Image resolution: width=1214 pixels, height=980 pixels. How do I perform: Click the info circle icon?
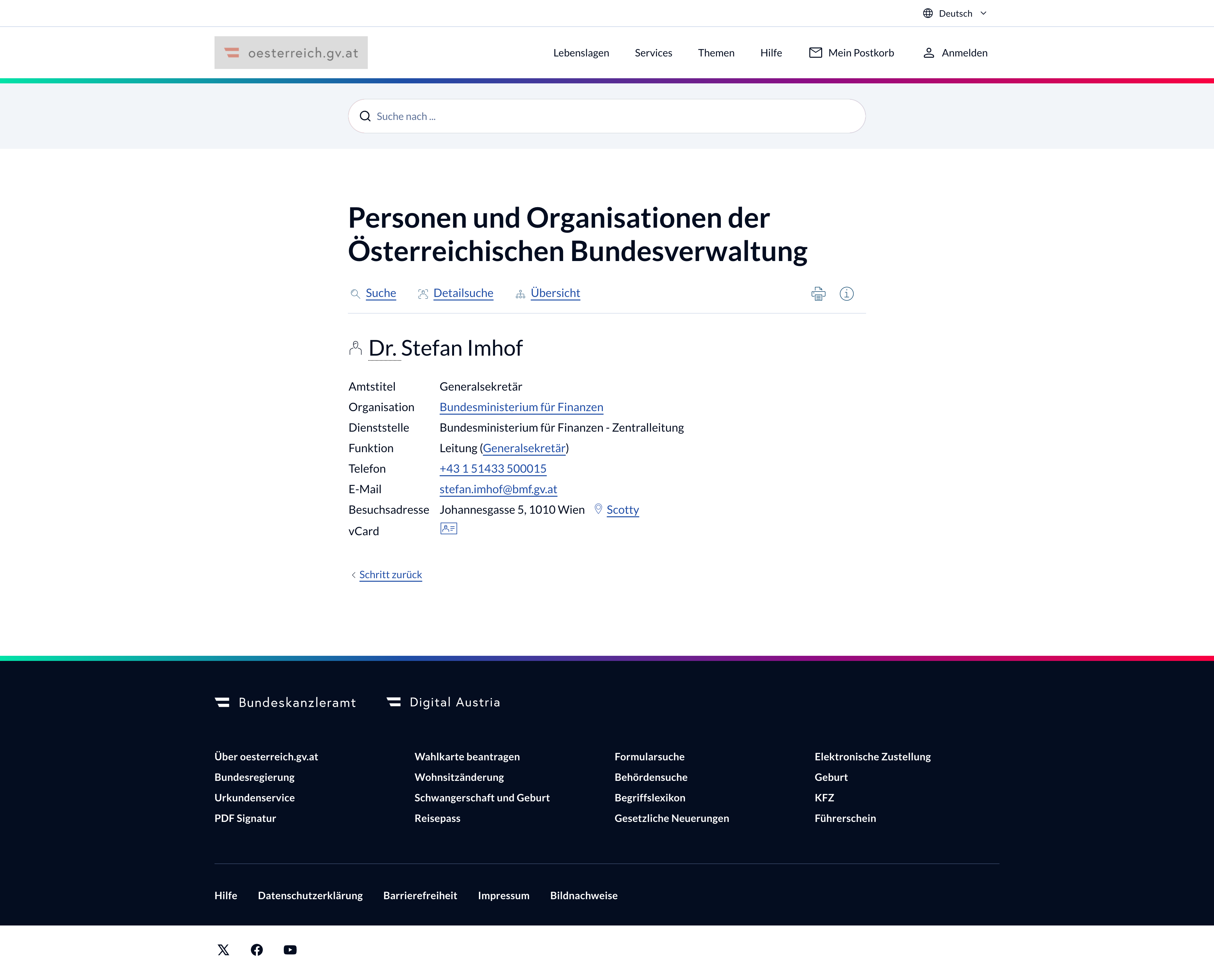coord(846,293)
